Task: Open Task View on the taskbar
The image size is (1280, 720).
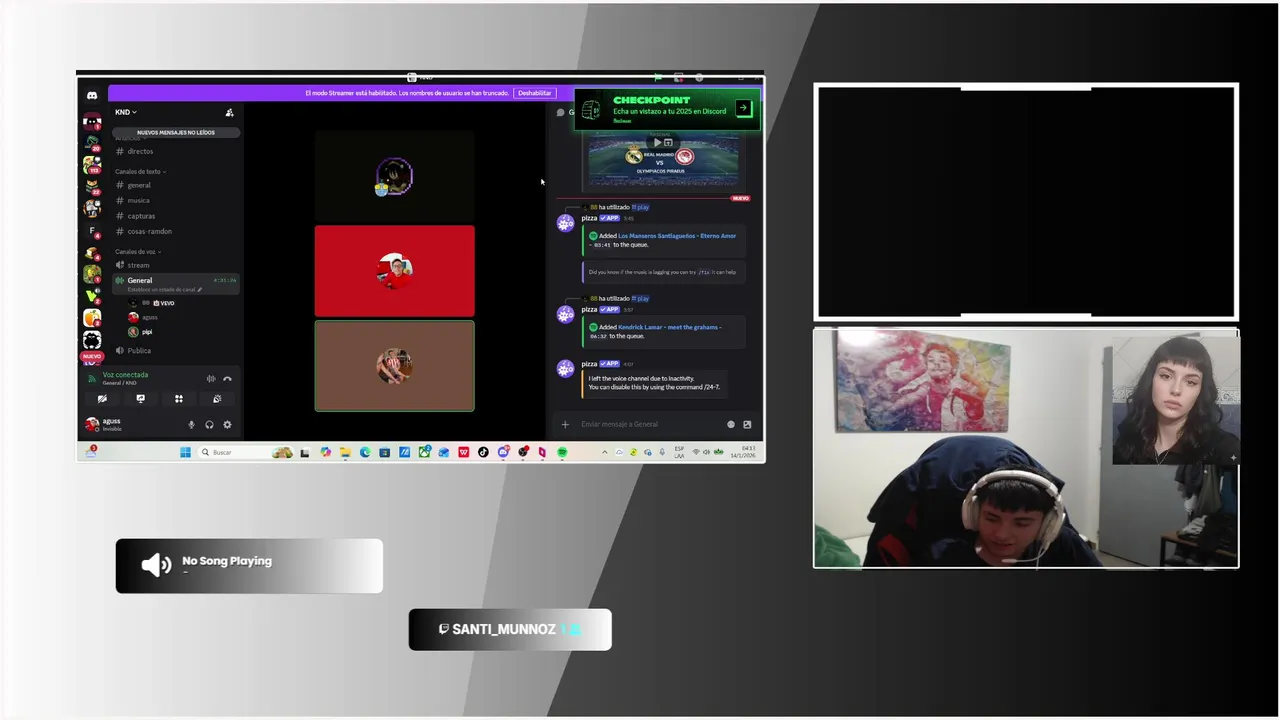Action: click(305, 452)
